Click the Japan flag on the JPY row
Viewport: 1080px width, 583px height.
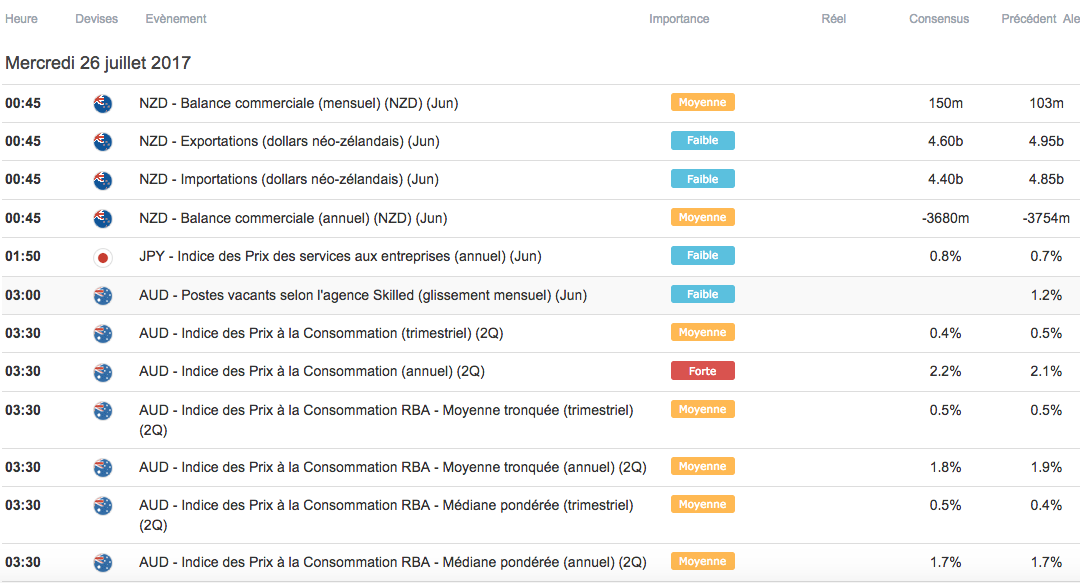tap(102, 257)
